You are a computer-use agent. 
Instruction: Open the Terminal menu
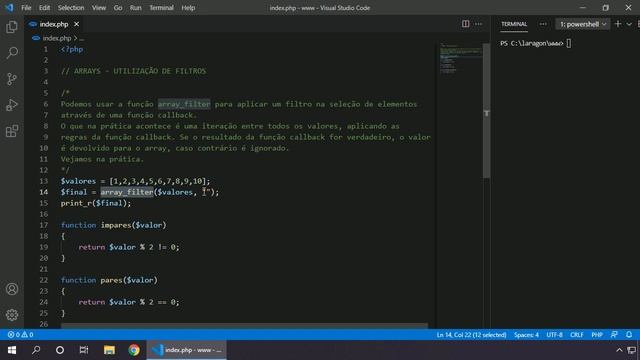point(161,8)
